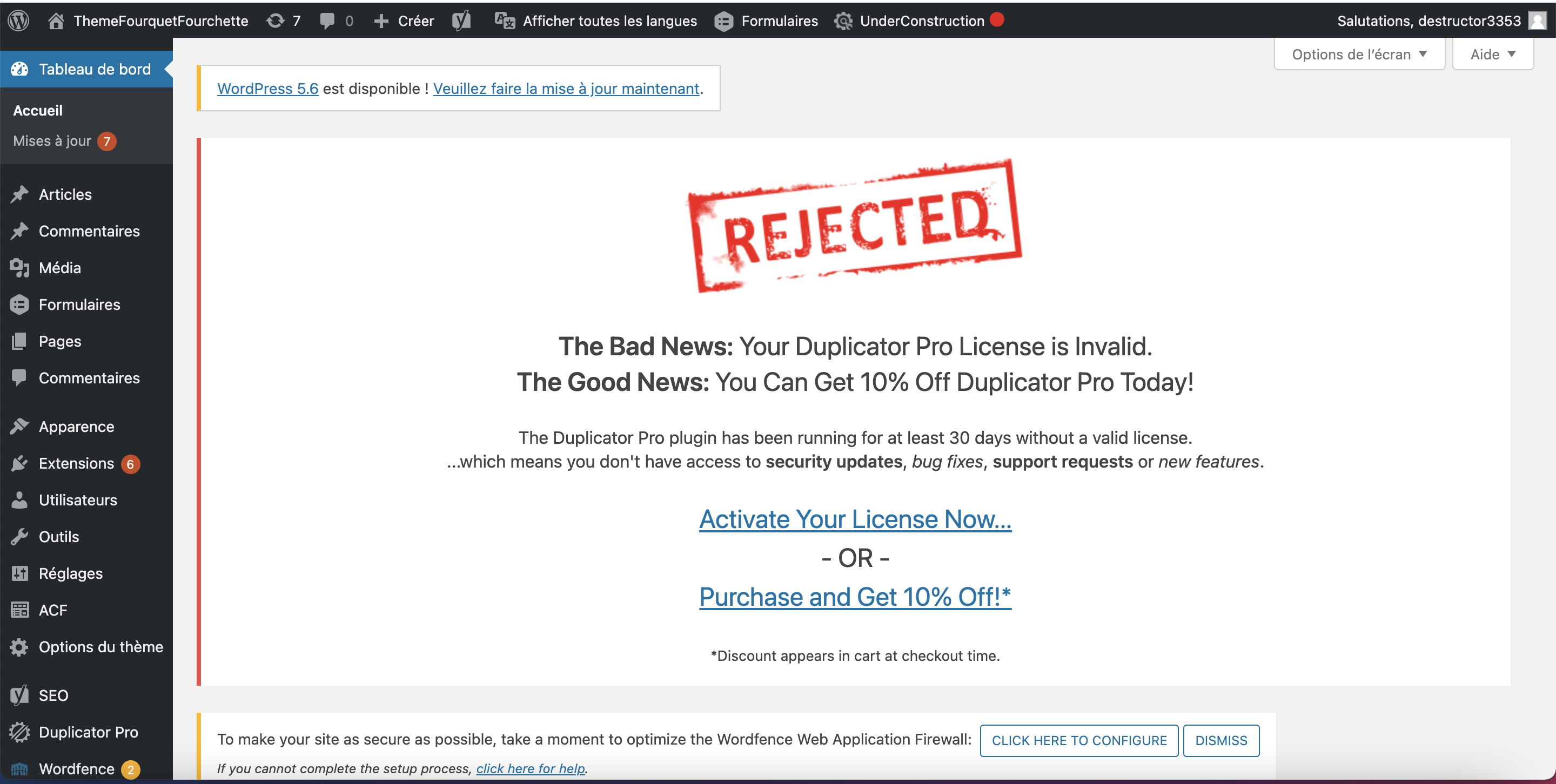Expand the Options de l'écran dropdown
This screenshot has height=784, width=1556.
(1359, 55)
